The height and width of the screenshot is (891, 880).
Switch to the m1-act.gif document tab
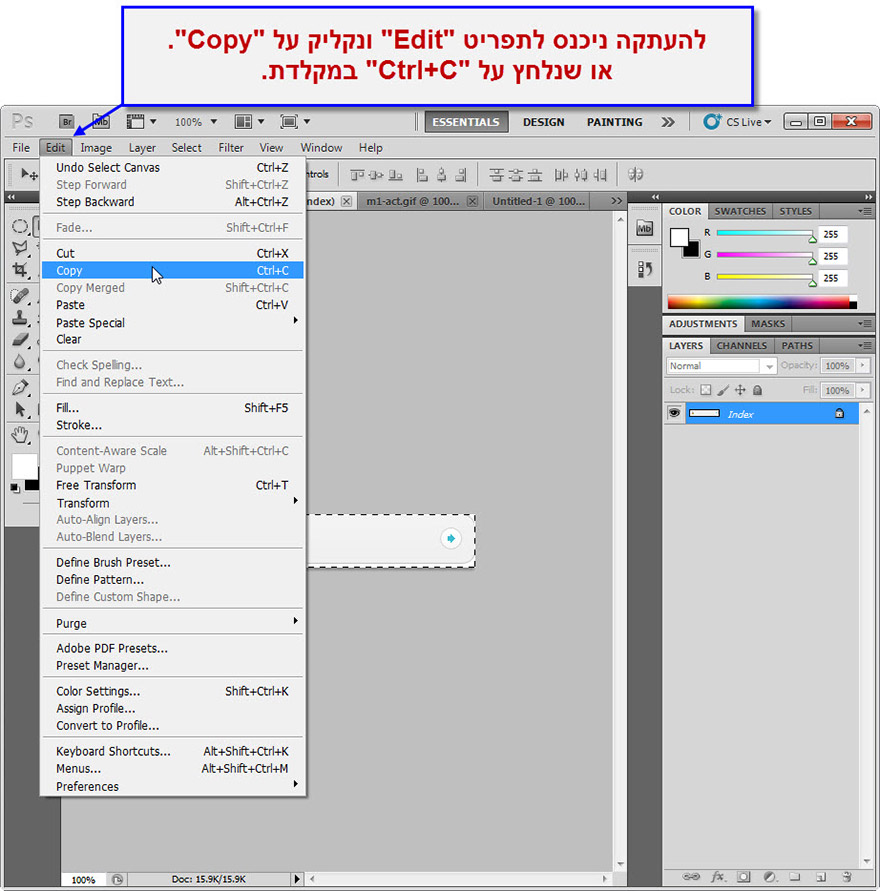click(x=412, y=201)
